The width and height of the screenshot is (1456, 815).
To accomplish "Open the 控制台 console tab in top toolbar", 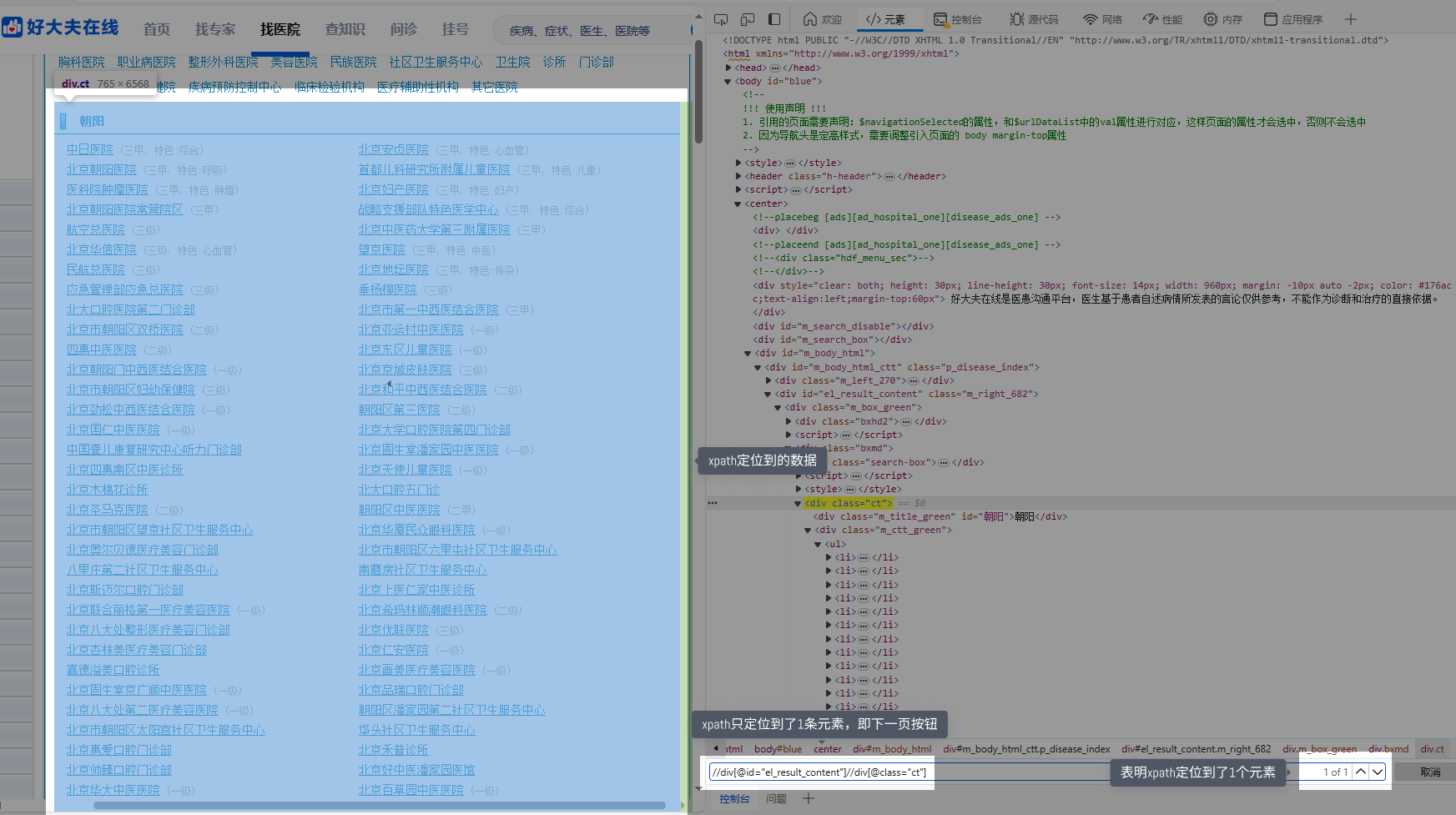I will tap(958, 19).
